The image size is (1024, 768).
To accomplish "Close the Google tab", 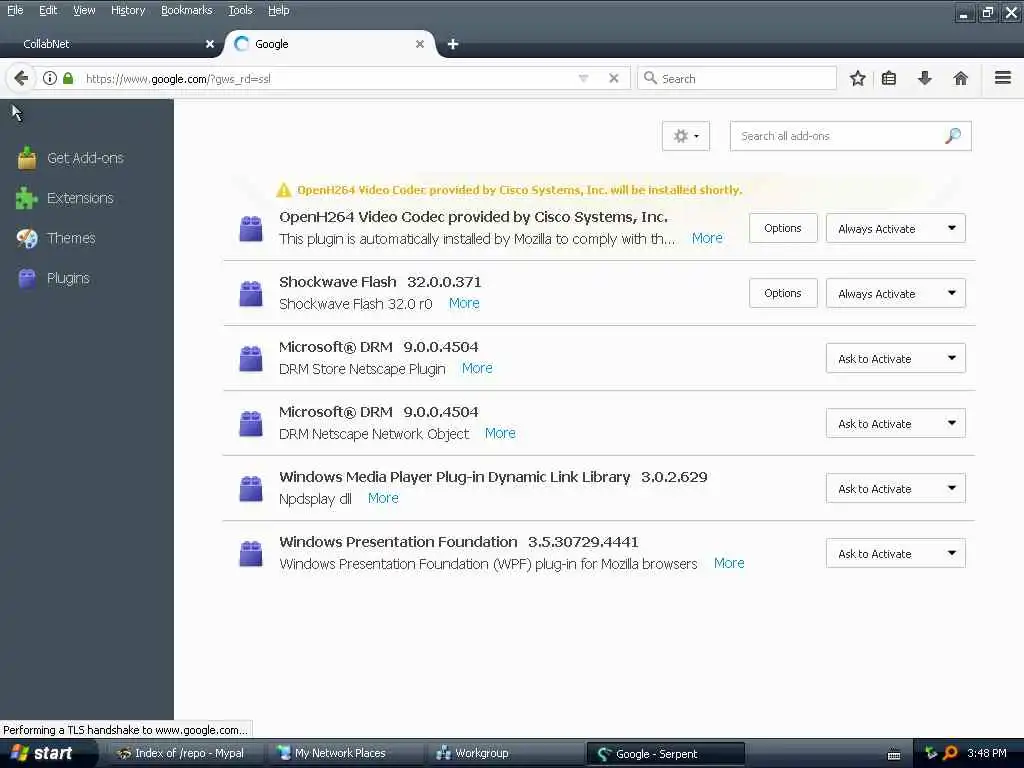I will pos(420,44).
